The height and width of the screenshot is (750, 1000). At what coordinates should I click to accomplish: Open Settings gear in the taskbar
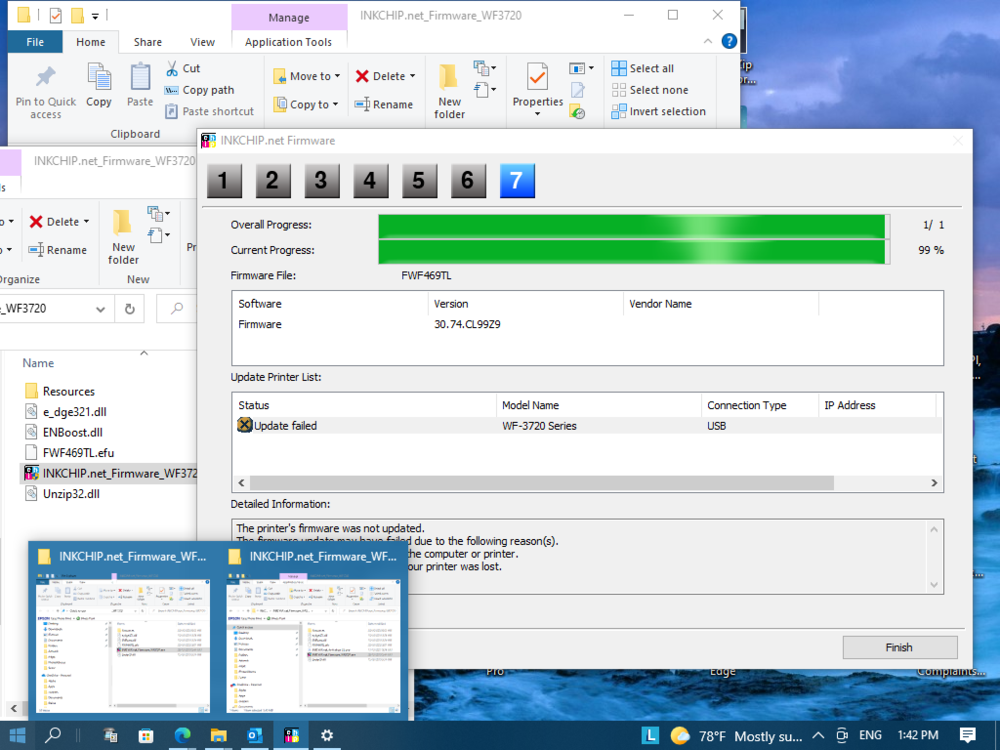pos(326,735)
